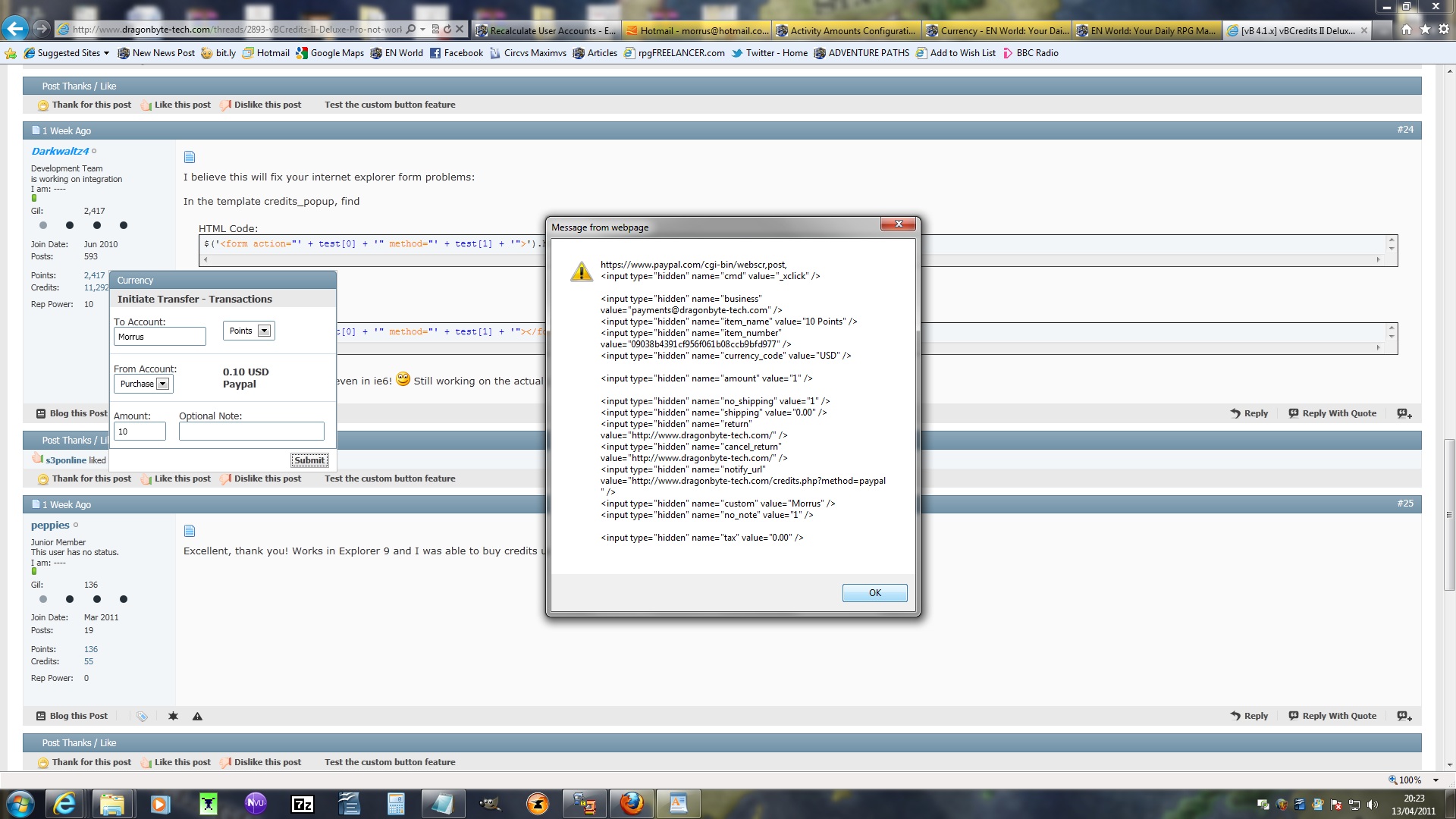This screenshot has width=1456, height=819.
Task: Click the browser Forward arrow
Action: (x=42, y=29)
